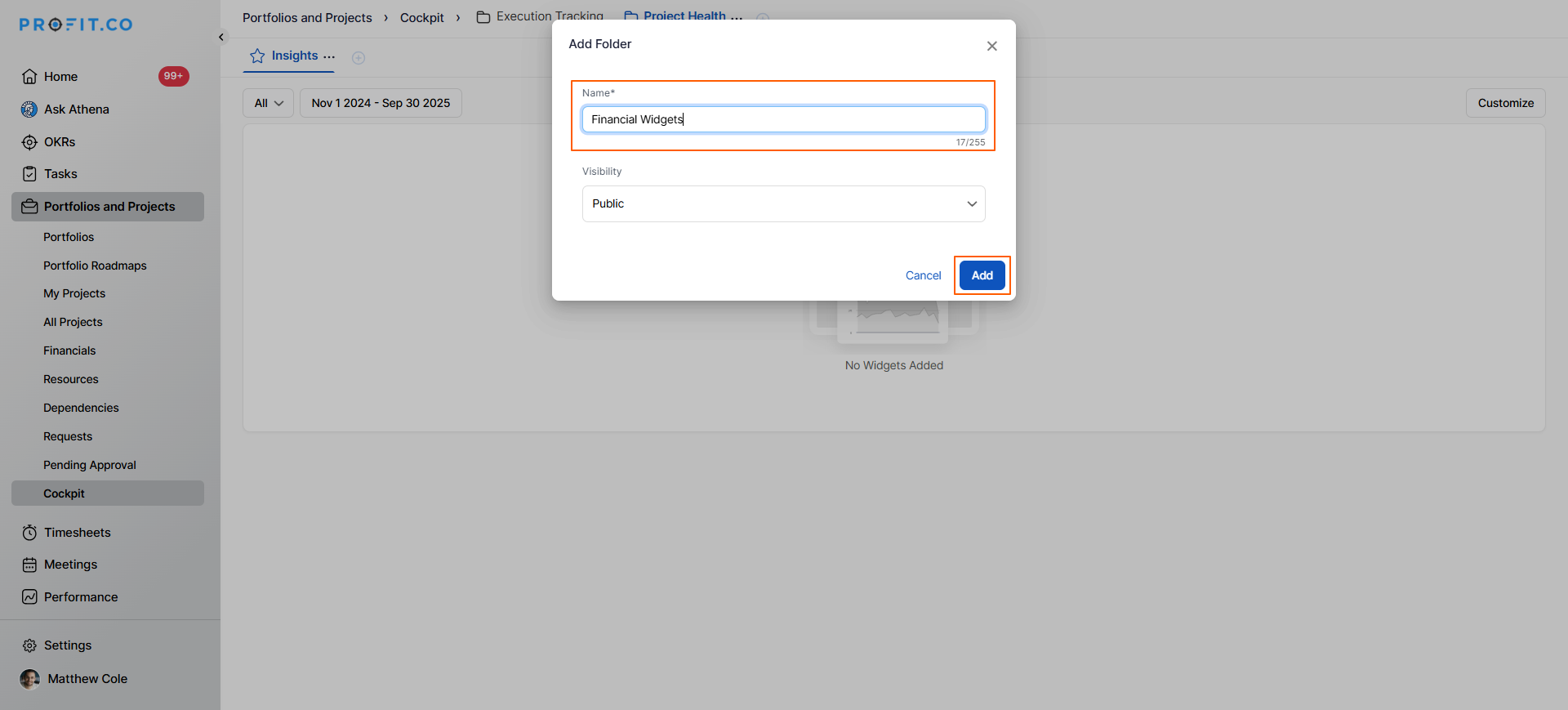Open the Insights tab options ellipsis
This screenshot has height=710, width=1568.
pyautogui.click(x=329, y=56)
